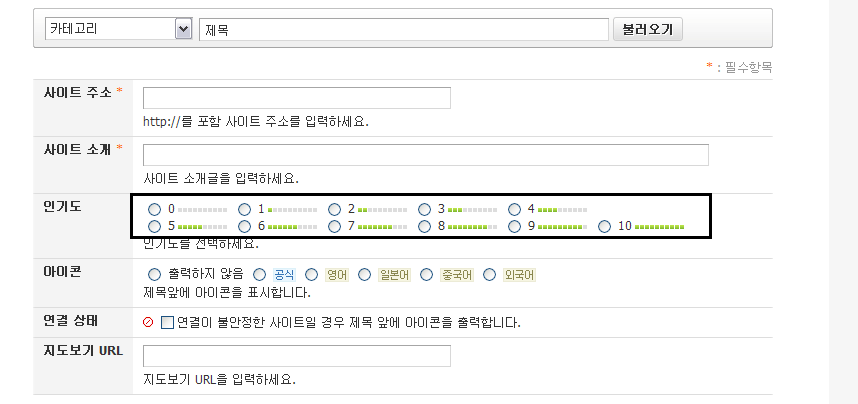Click the 외국어 (foreign language) icon badge

[519, 274]
